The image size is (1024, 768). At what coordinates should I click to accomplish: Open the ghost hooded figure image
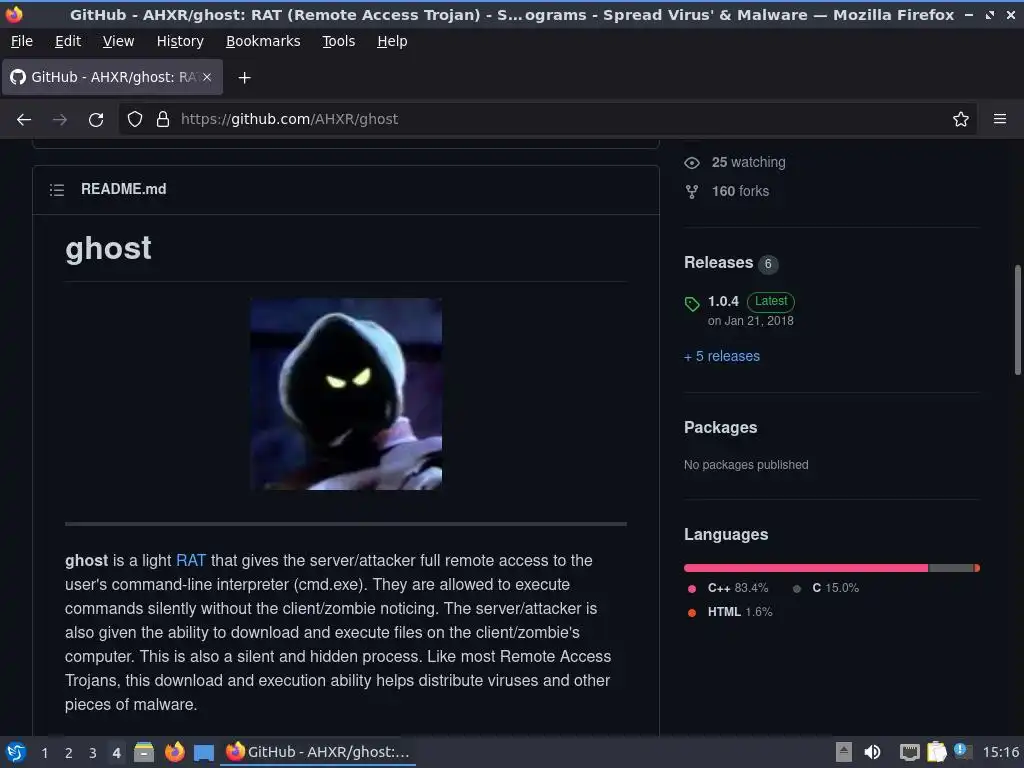tap(345, 394)
